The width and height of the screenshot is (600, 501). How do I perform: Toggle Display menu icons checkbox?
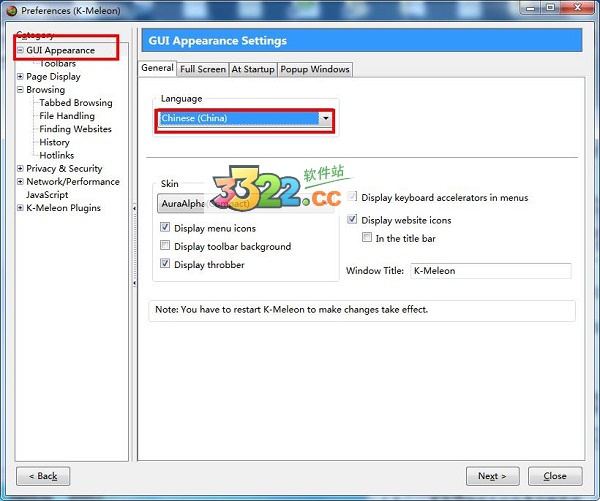165,227
